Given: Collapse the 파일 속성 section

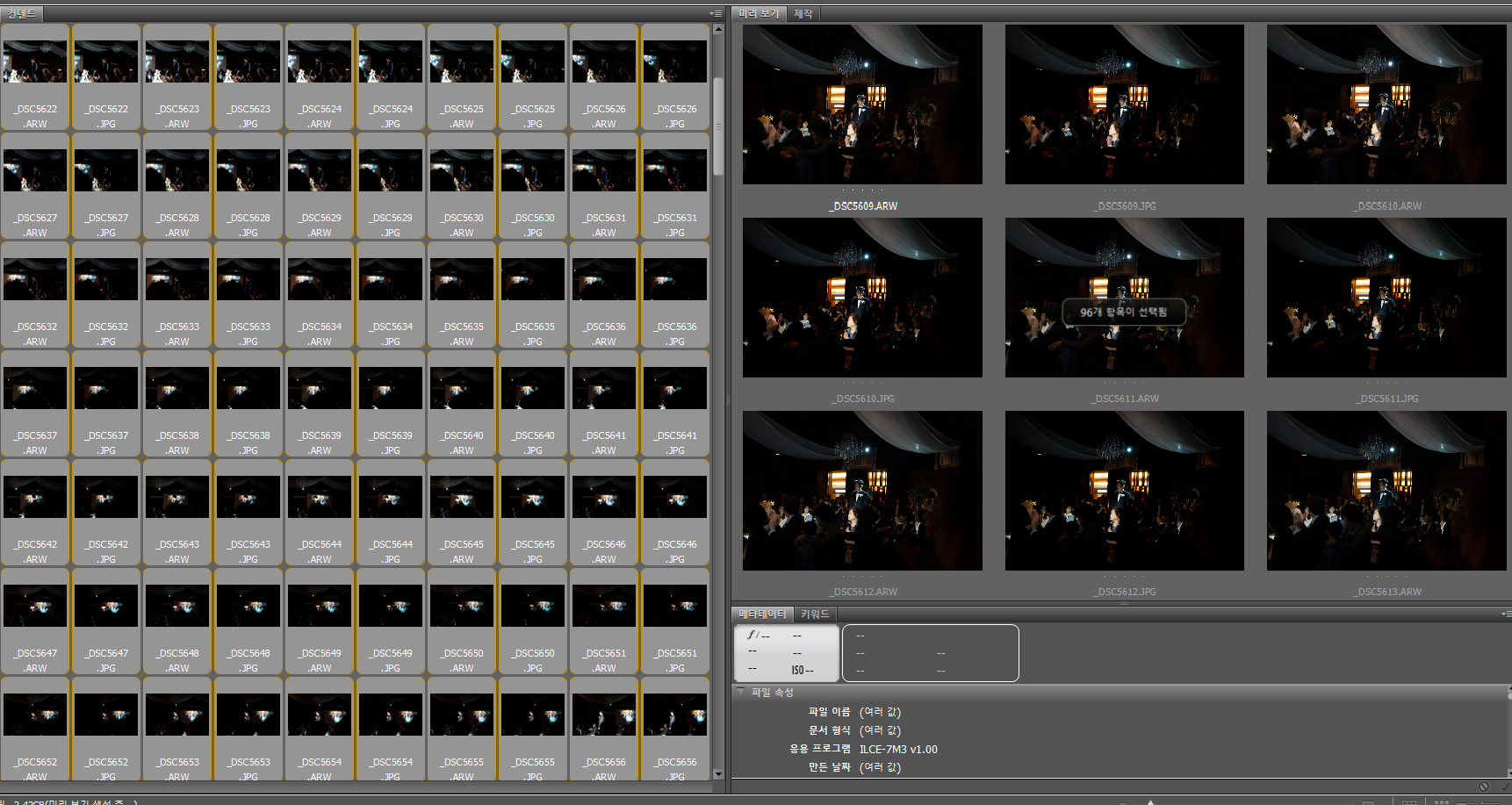Looking at the screenshot, I should (x=740, y=692).
